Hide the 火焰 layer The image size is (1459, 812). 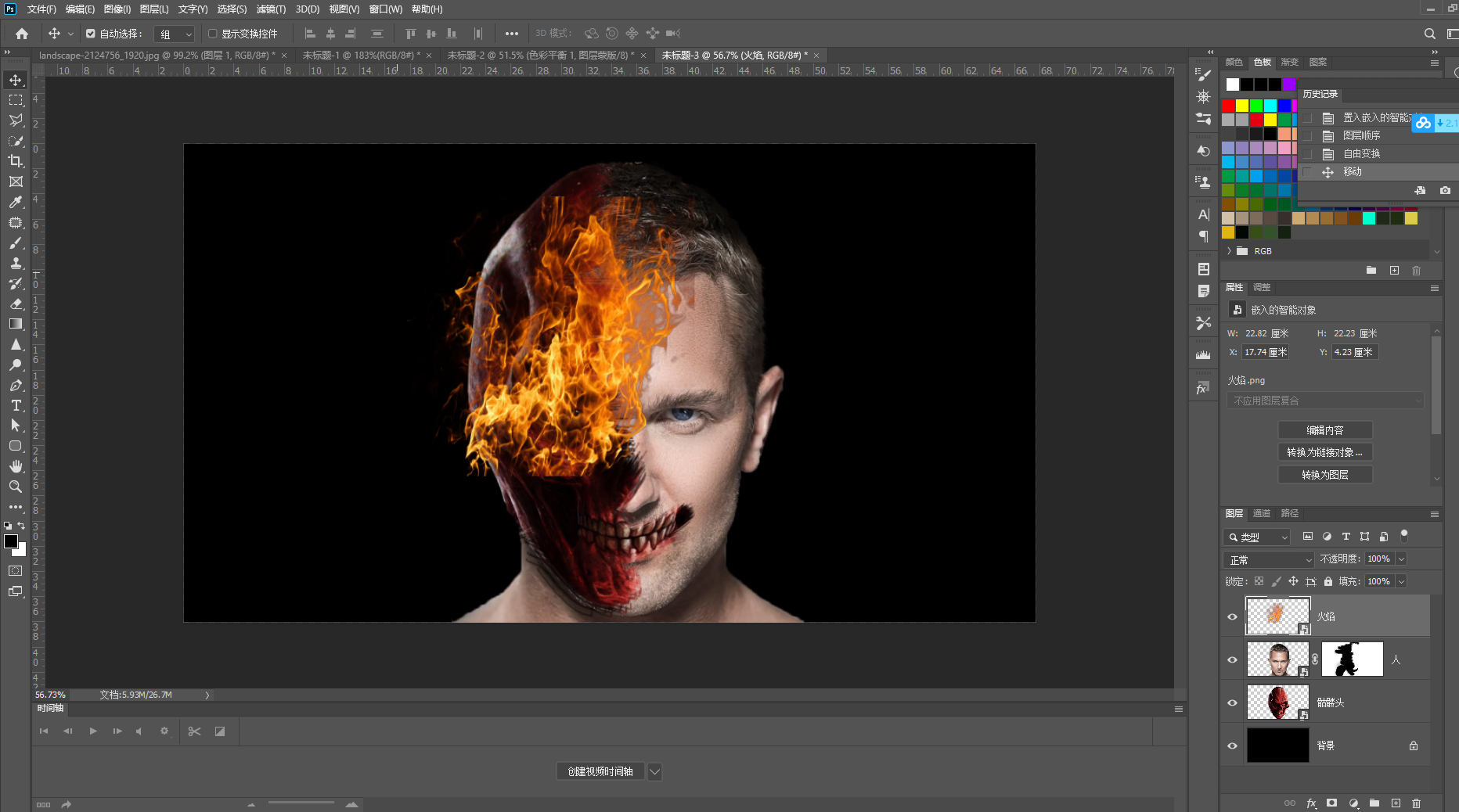(1232, 616)
